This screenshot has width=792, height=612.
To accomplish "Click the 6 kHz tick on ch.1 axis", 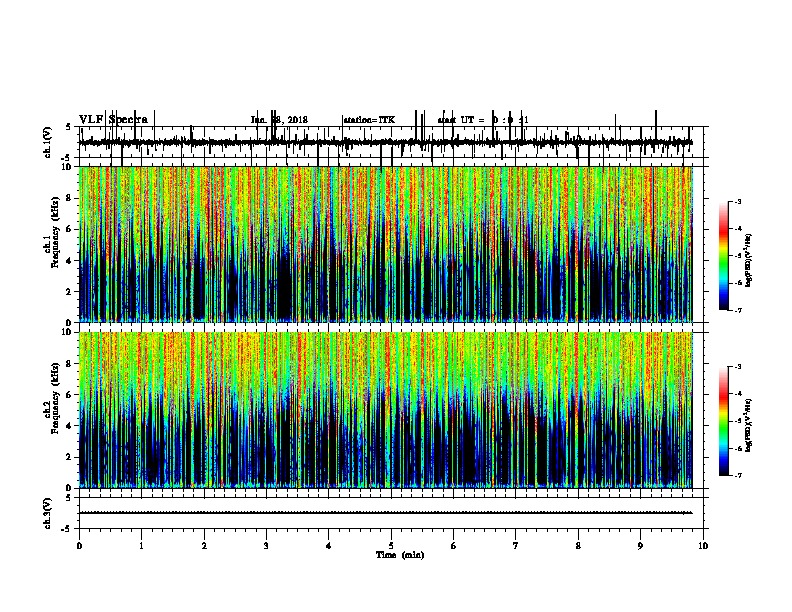I will coord(70,229).
